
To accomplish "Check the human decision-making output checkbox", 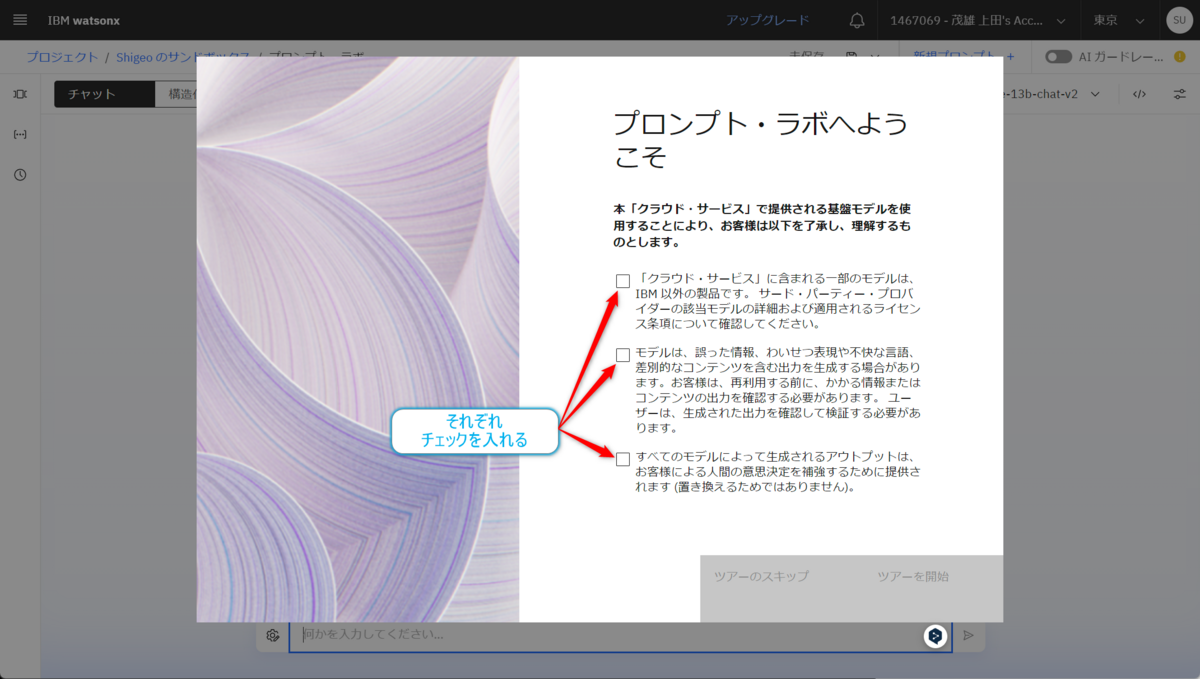I will (x=623, y=459).
